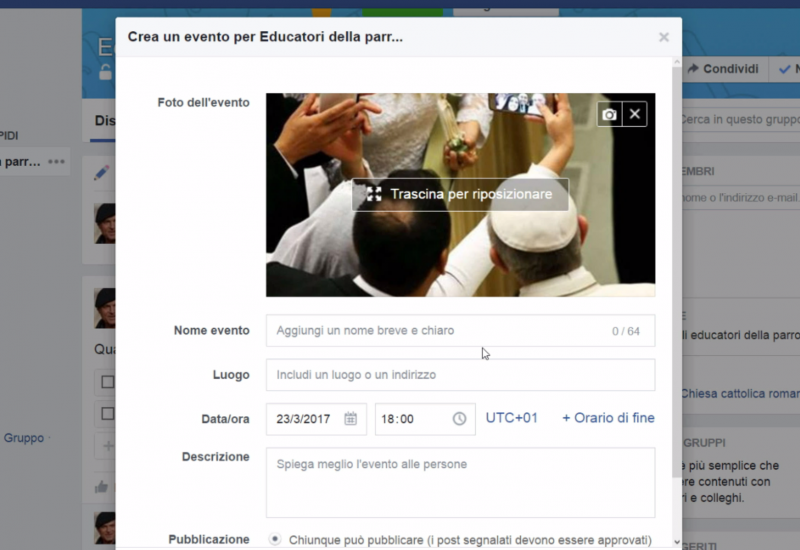This screenshot has height=550, width=800.
Task: Tick the first checkbox in the background poll
Action: [x=107, y=382]
